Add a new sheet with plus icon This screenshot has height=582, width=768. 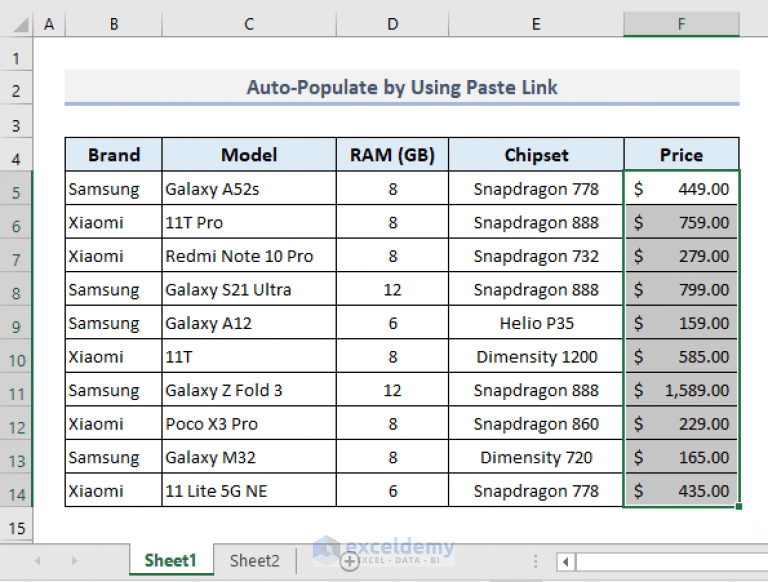[349, 561]
